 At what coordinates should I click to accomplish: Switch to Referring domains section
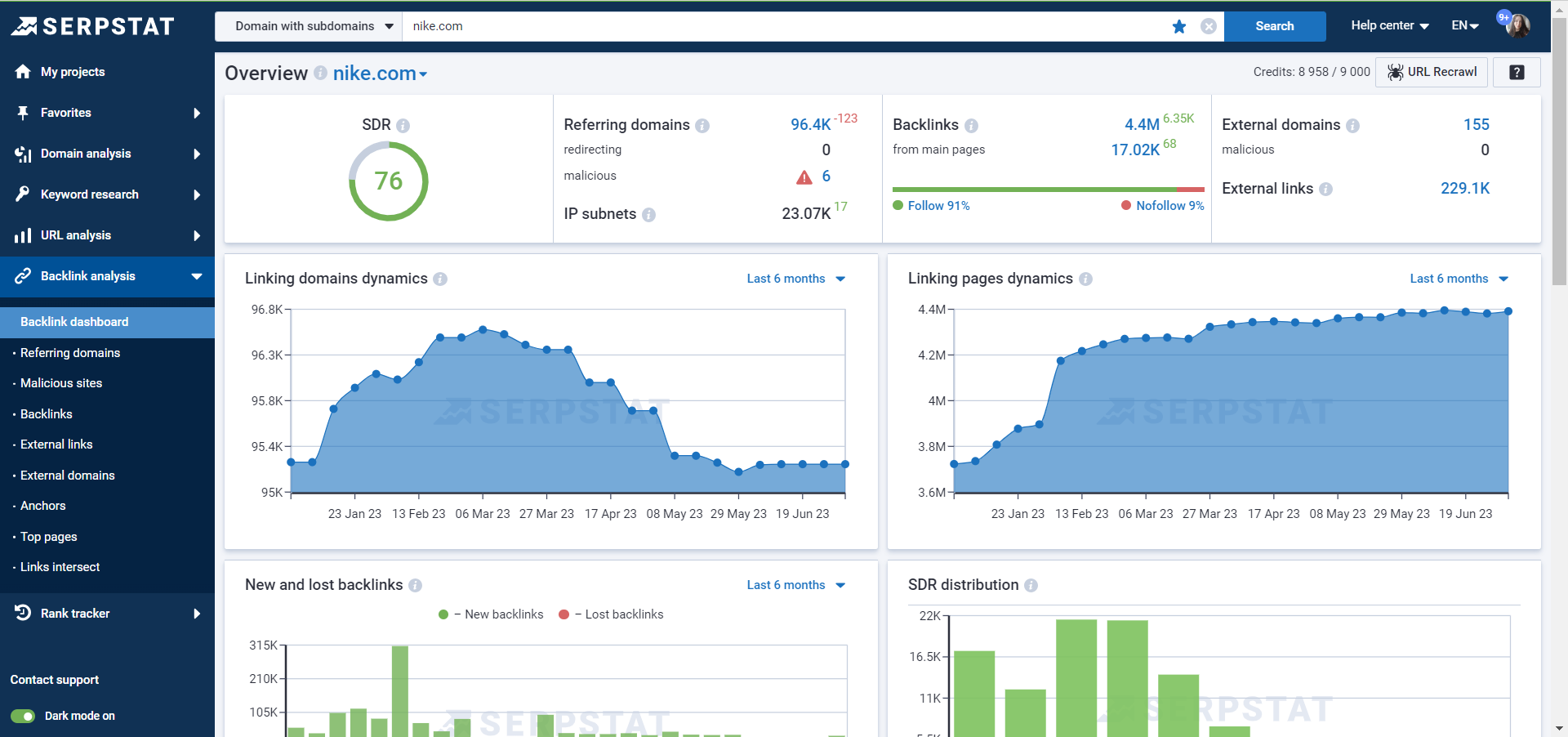[72, 353]
